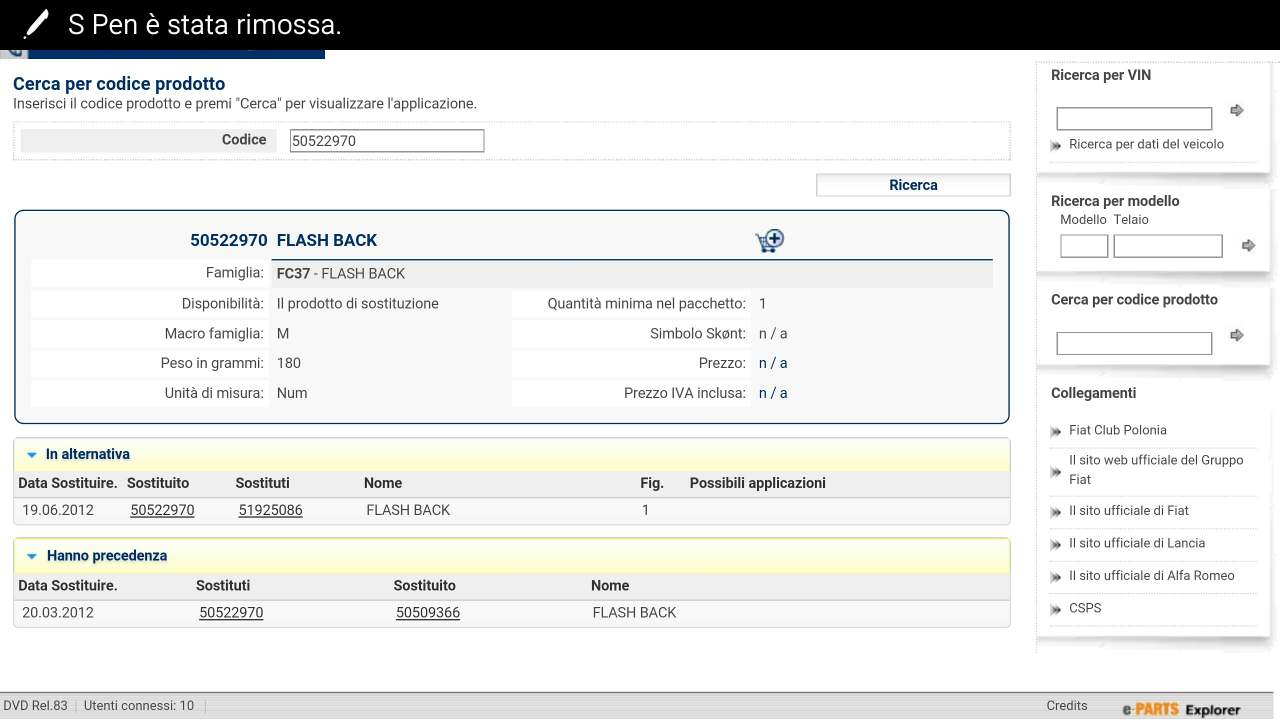Click the FC37 - FLASH BACK family value
The image size is (1280, 720).
point(341,273)
